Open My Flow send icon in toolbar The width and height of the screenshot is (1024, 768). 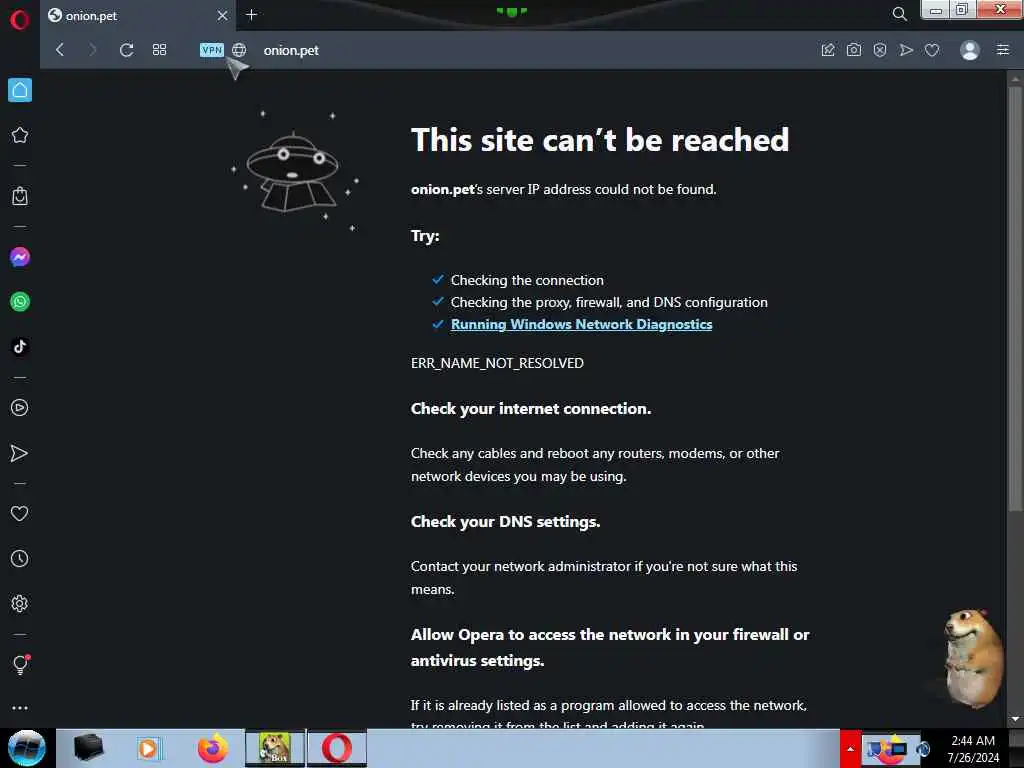906,50
